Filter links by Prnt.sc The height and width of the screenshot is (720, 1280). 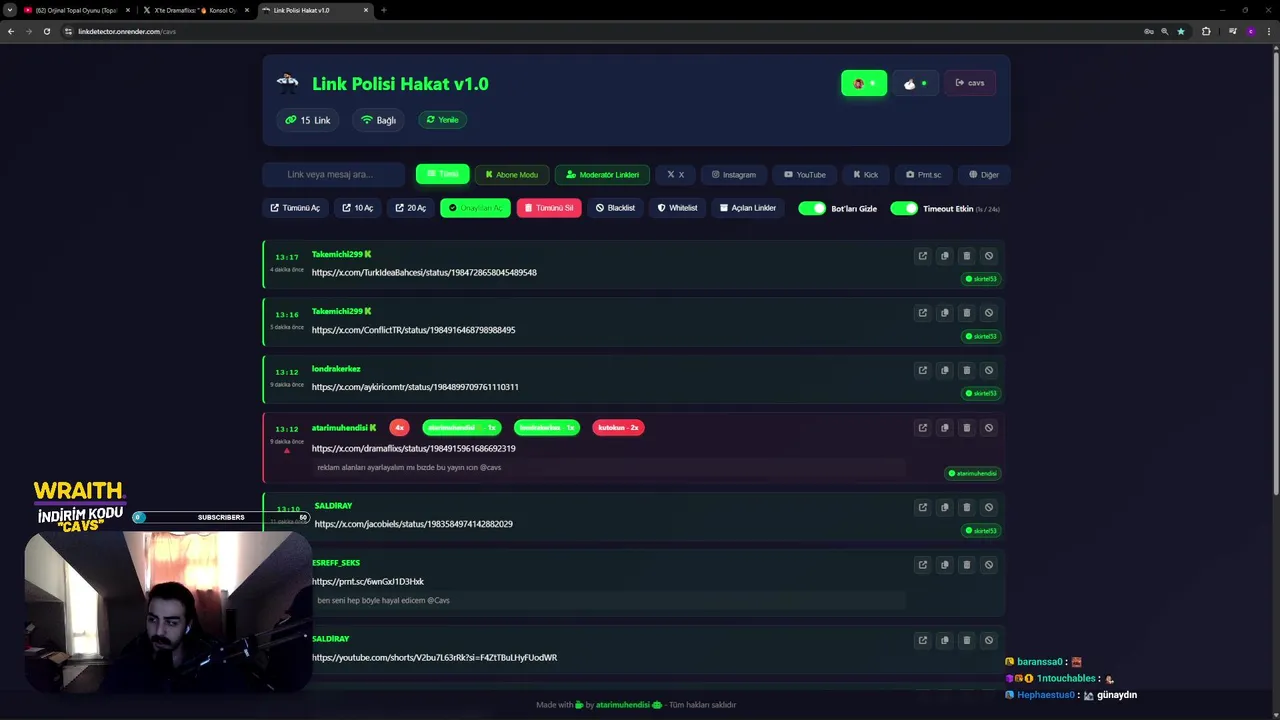click(923, 174)
